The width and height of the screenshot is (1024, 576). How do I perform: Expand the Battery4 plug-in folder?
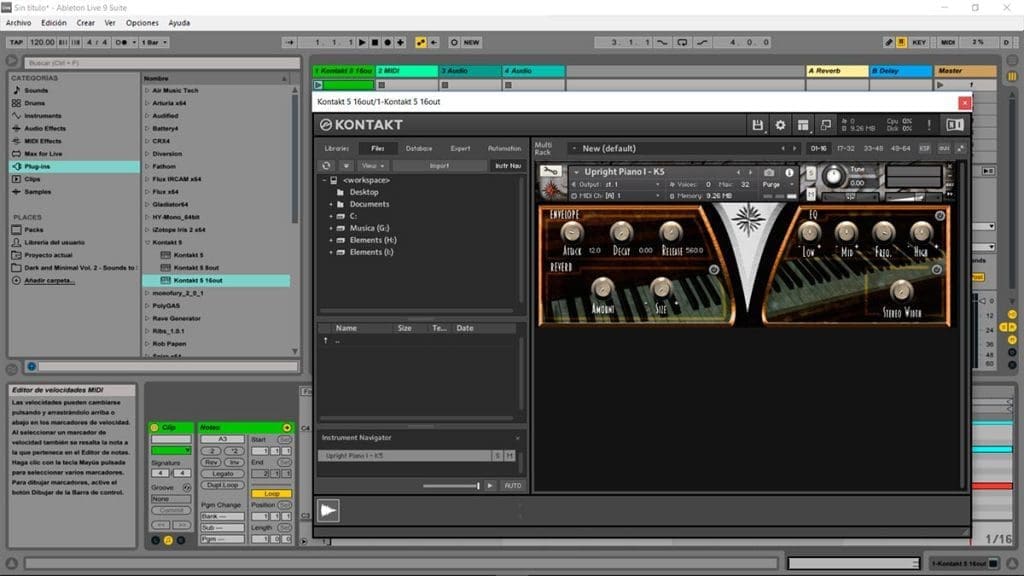(x=147, y=129)
